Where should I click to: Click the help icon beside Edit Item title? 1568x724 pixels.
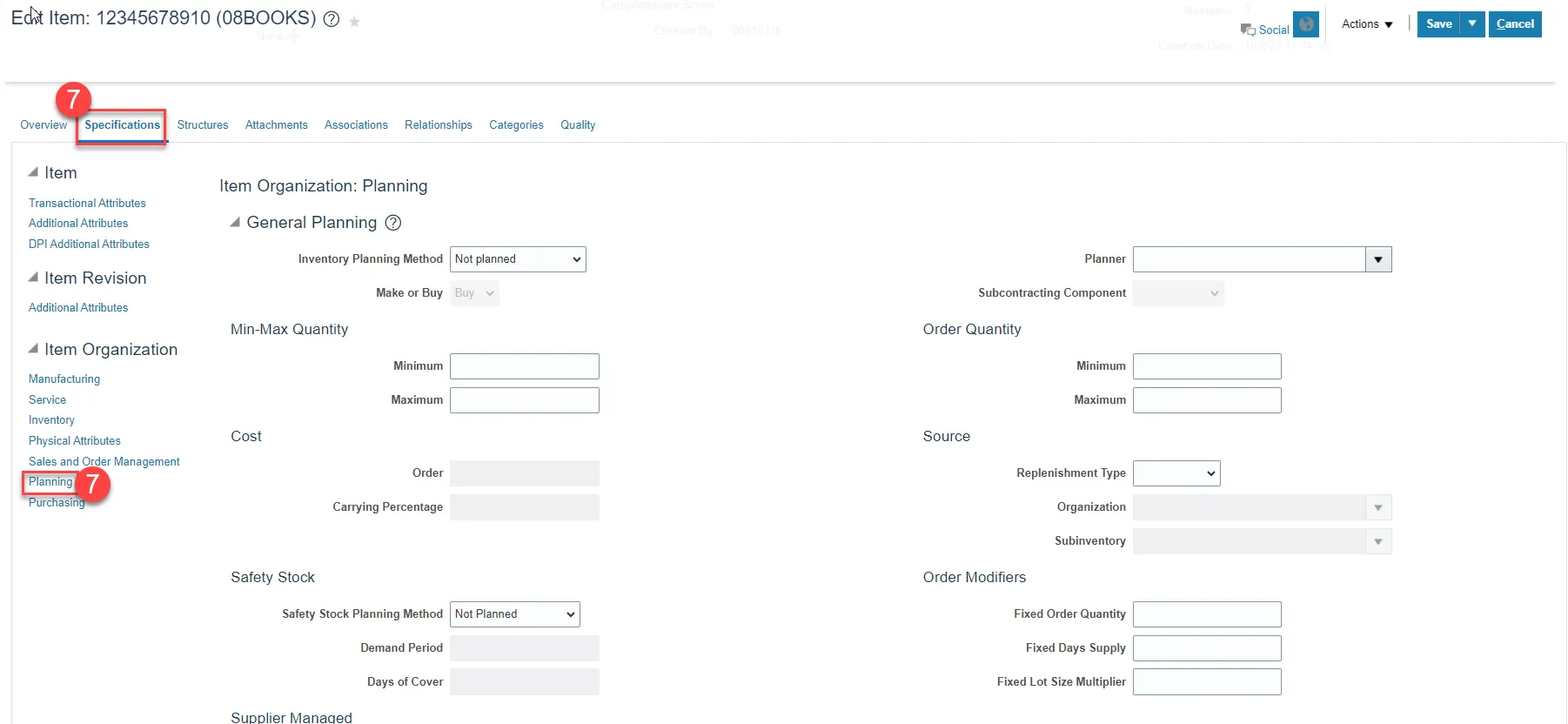coord(332,19)
